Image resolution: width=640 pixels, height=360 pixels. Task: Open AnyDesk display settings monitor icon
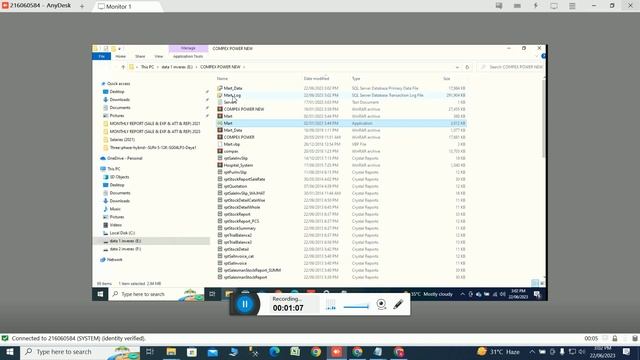(x=554, y=6)
